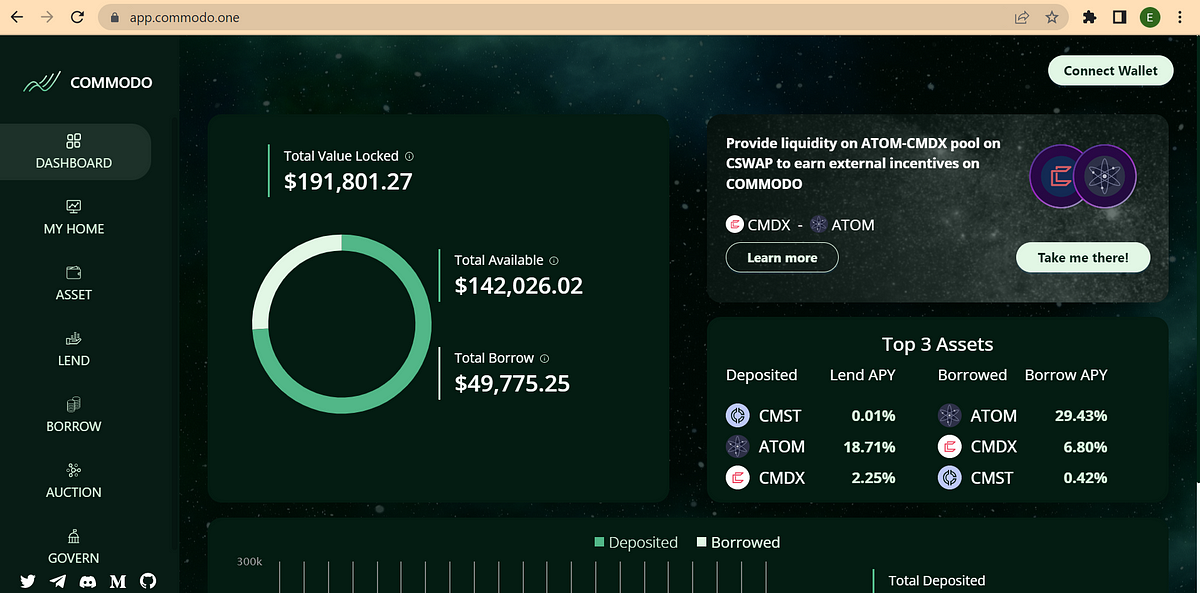Viewport: 1200px width, 593px height.
Task: Toggle the Borrowed series in chart legend
Action: [x=738, y=542]
